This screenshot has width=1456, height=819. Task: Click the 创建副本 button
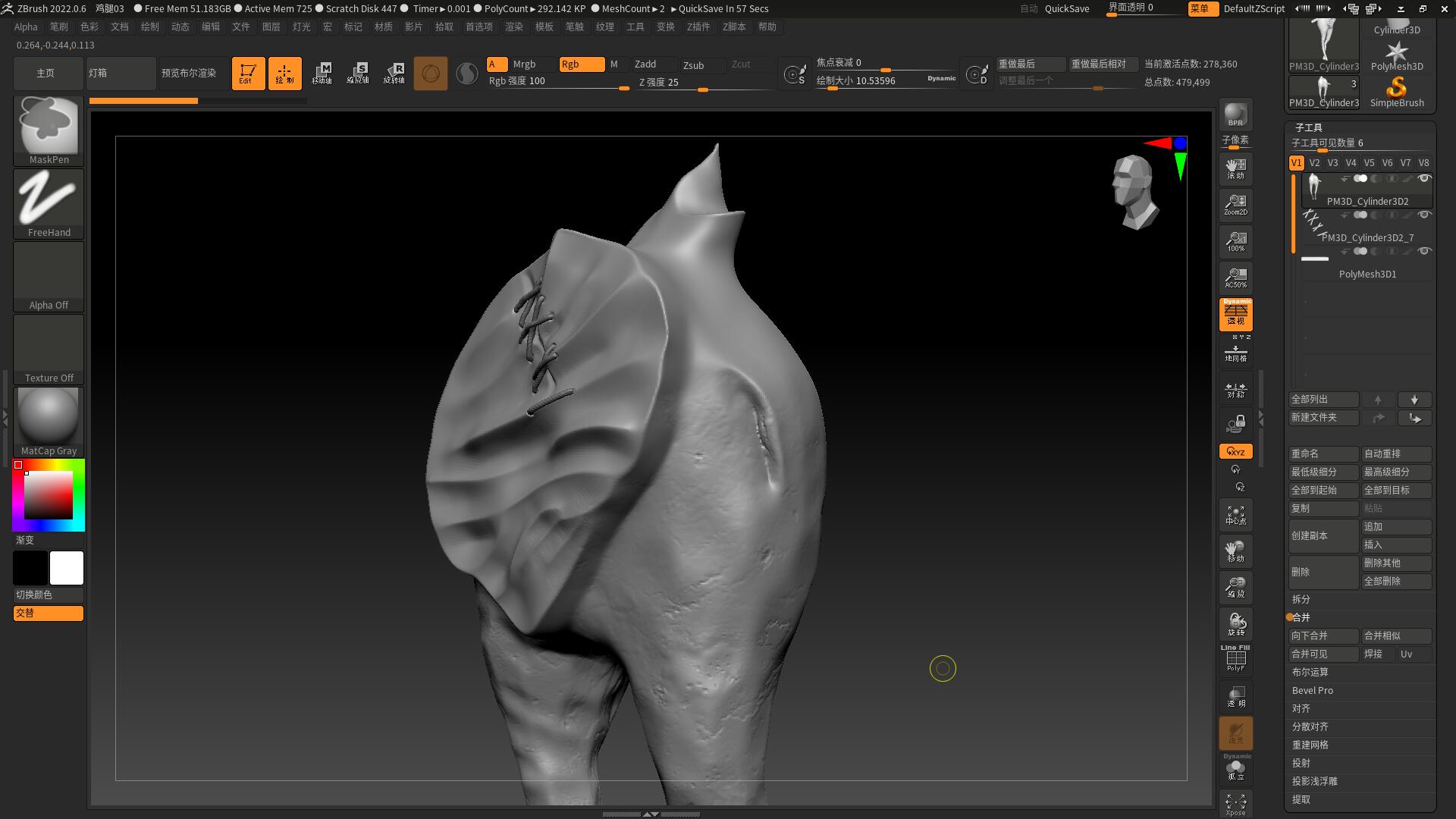(x=1323, y=535)
